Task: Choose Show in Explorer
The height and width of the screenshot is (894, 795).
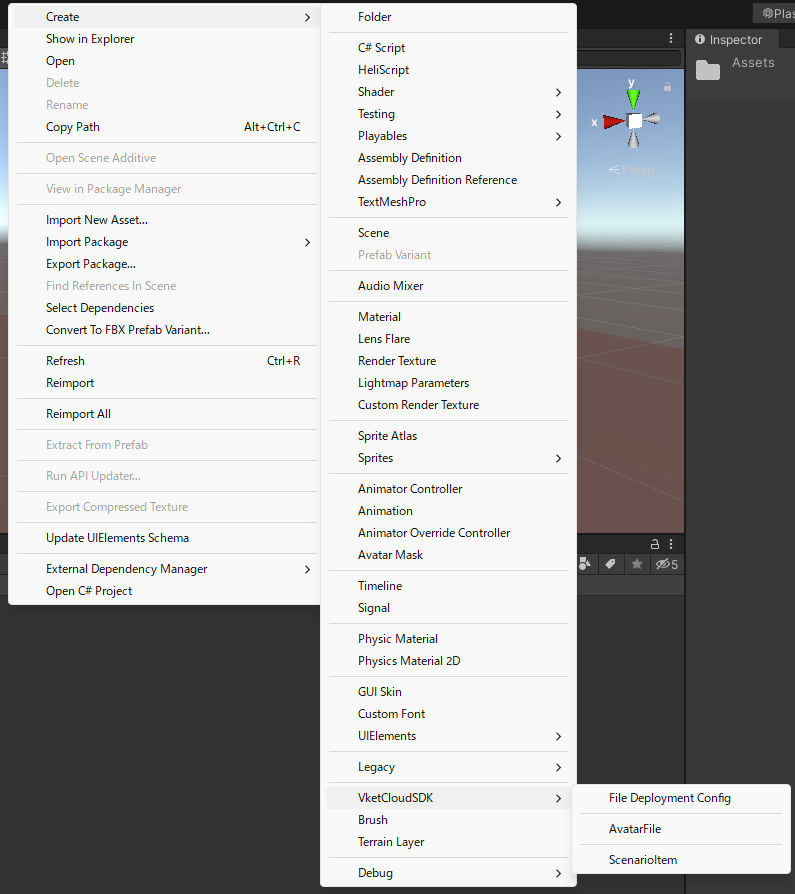Action: pyautogui.click(x=166, y=39)
